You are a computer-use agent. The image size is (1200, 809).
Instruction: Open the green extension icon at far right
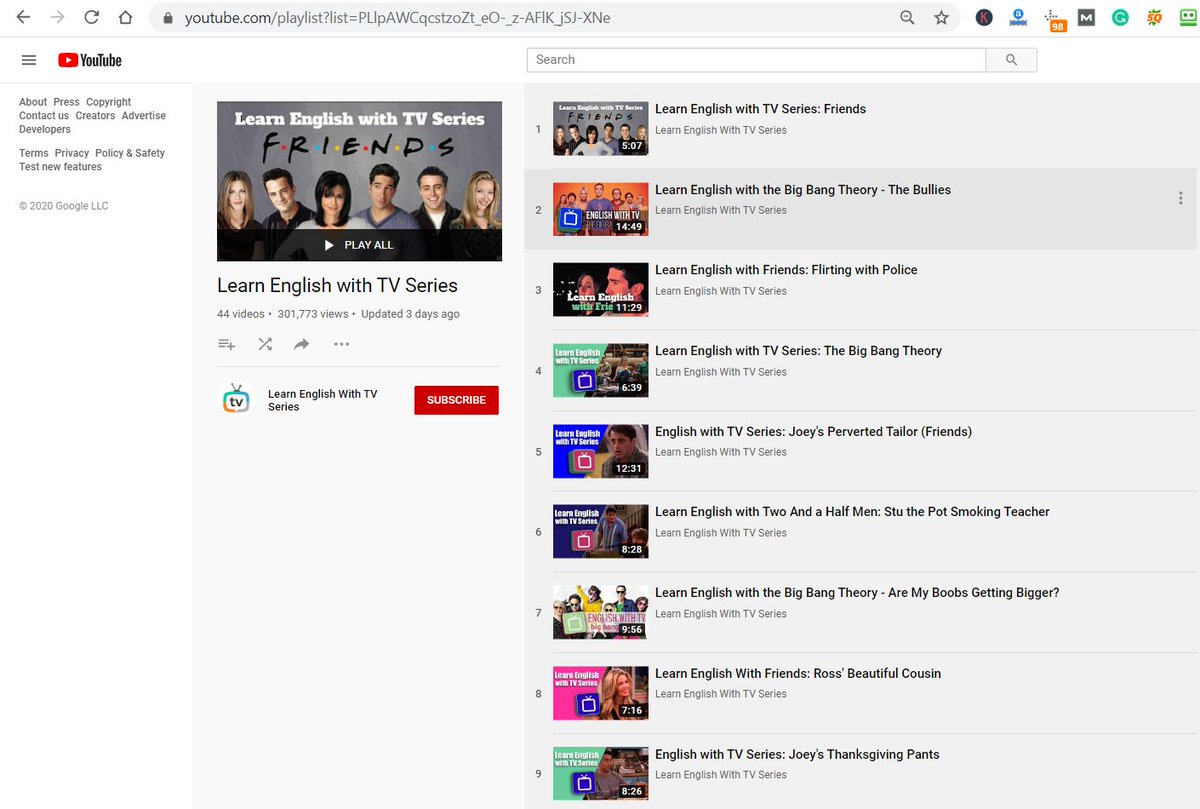coord(1188,17)
